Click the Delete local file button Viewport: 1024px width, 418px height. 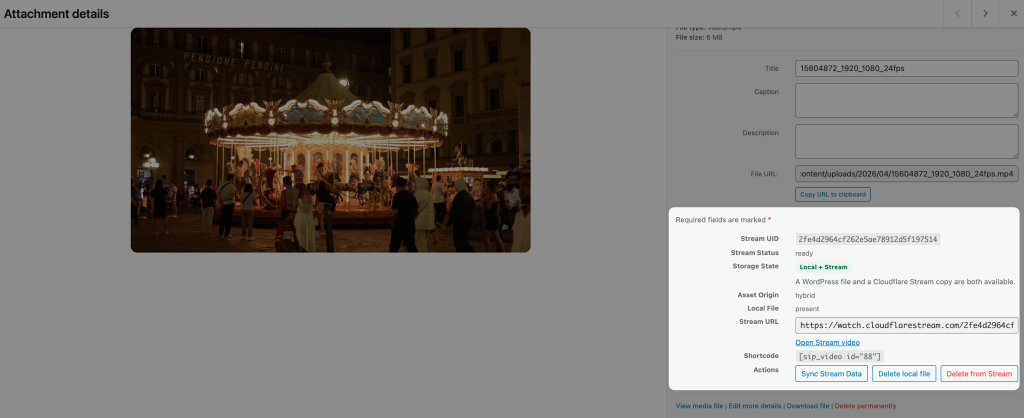[x=904, y=373]
